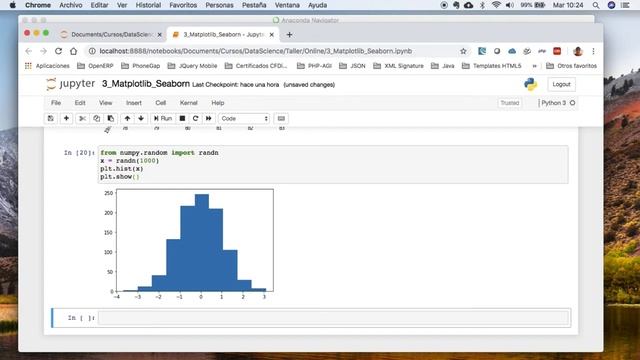The width and height of the screenshot is (640, 360).
Task: Move selected cell down with the arrow icon
Action: tap(141, 118)
